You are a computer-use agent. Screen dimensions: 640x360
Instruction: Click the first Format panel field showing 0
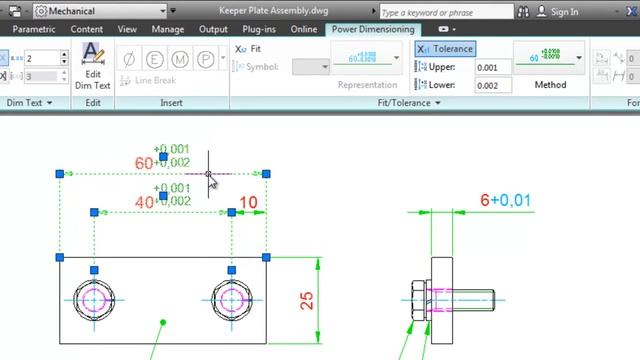[633, 58]
